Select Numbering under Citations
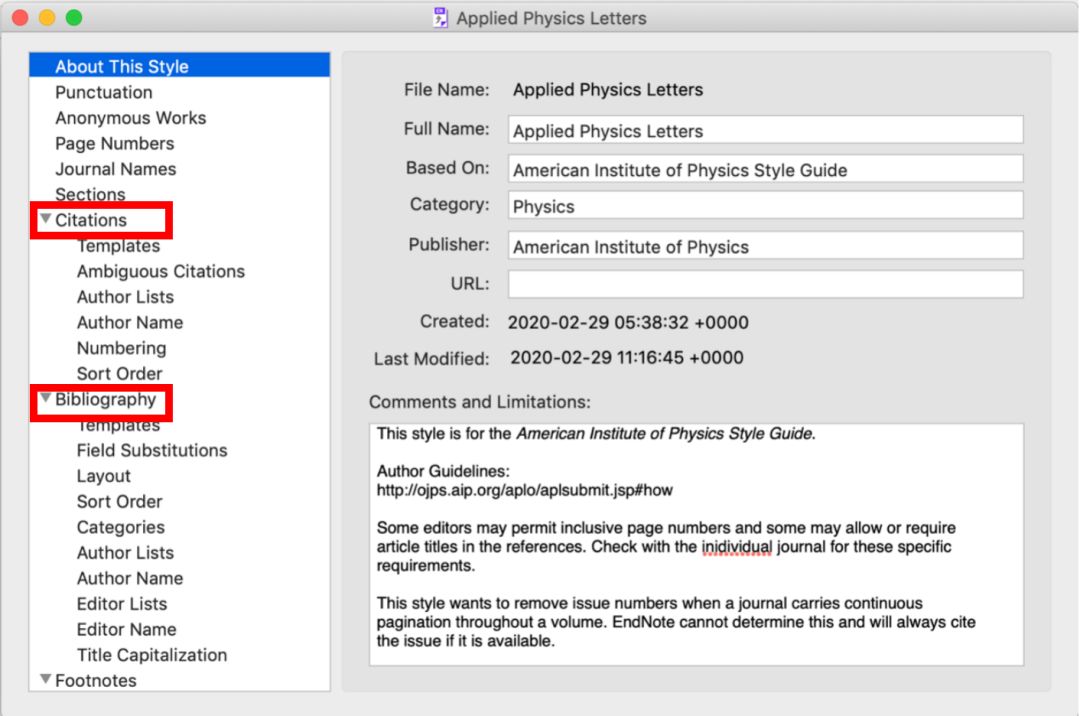This screenshot has width=1080, height=716. [121, 348]
